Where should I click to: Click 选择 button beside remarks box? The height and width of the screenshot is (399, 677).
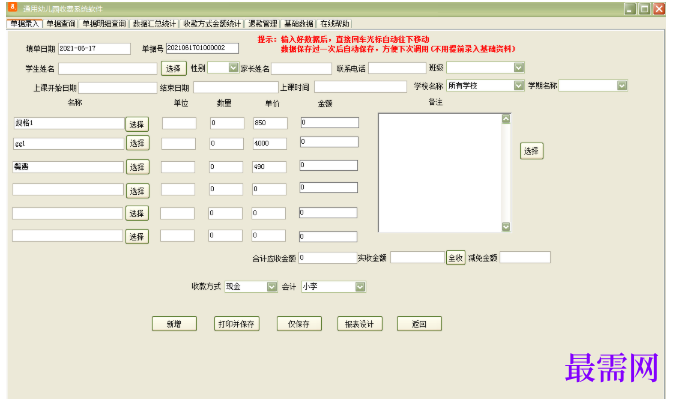(531, 151)
